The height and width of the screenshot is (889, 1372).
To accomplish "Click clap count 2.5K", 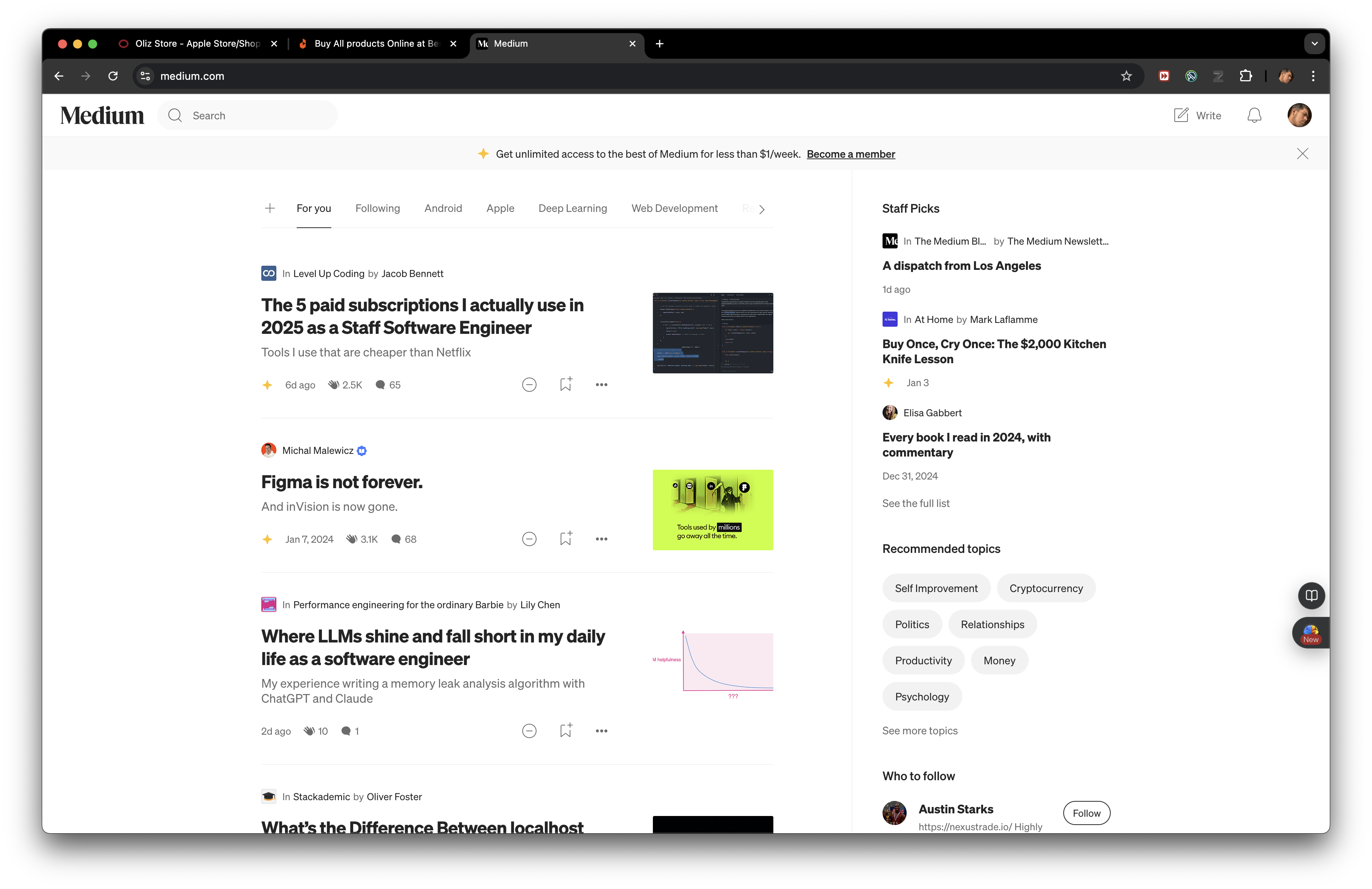I will pyautogui.click(x=345, y=385).
